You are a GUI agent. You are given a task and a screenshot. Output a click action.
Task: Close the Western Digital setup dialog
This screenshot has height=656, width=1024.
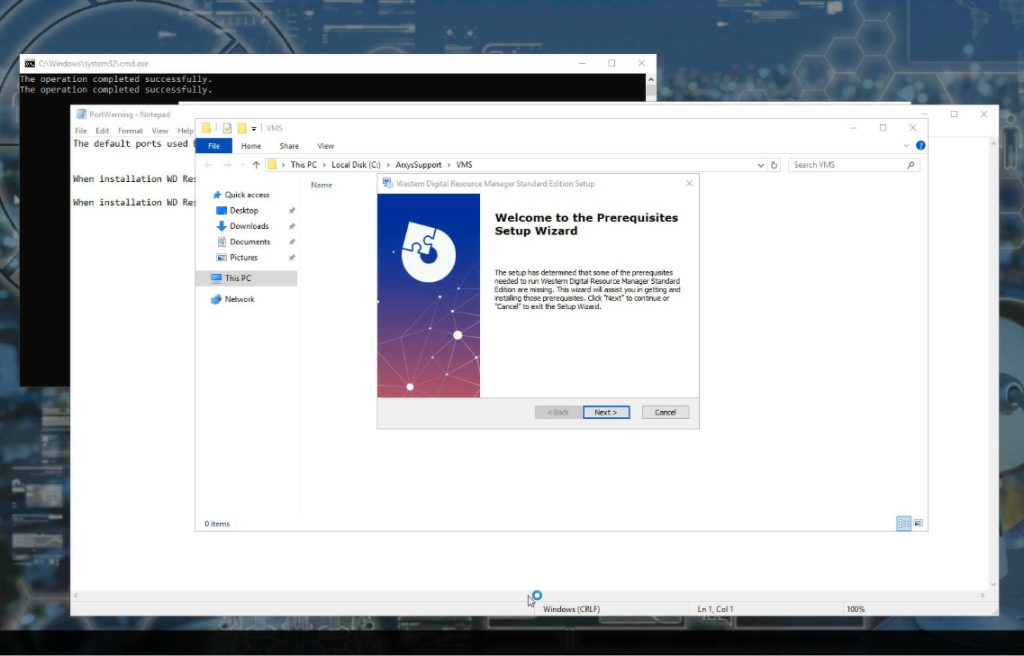[x=689, y=184]
